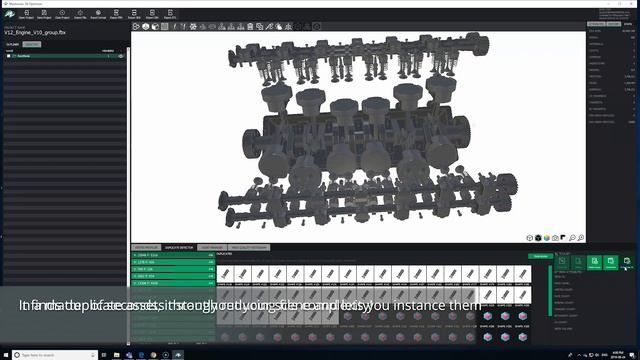Toggle the RootNode checkbox in outliner
Viewport: 640px width, 360px height.
9,56
